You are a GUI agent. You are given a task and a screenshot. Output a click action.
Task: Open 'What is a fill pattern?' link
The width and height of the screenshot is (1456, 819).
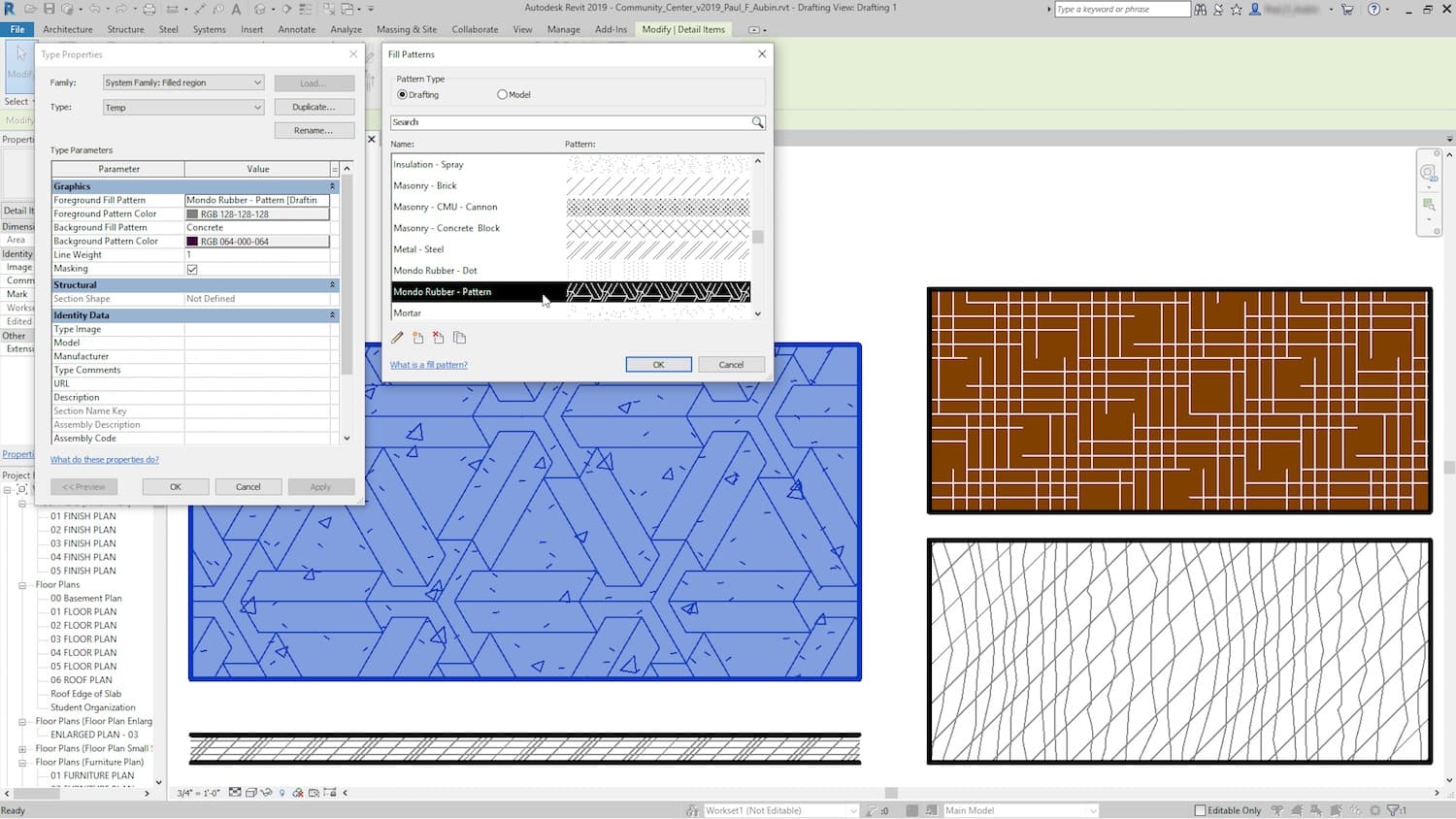428,365
